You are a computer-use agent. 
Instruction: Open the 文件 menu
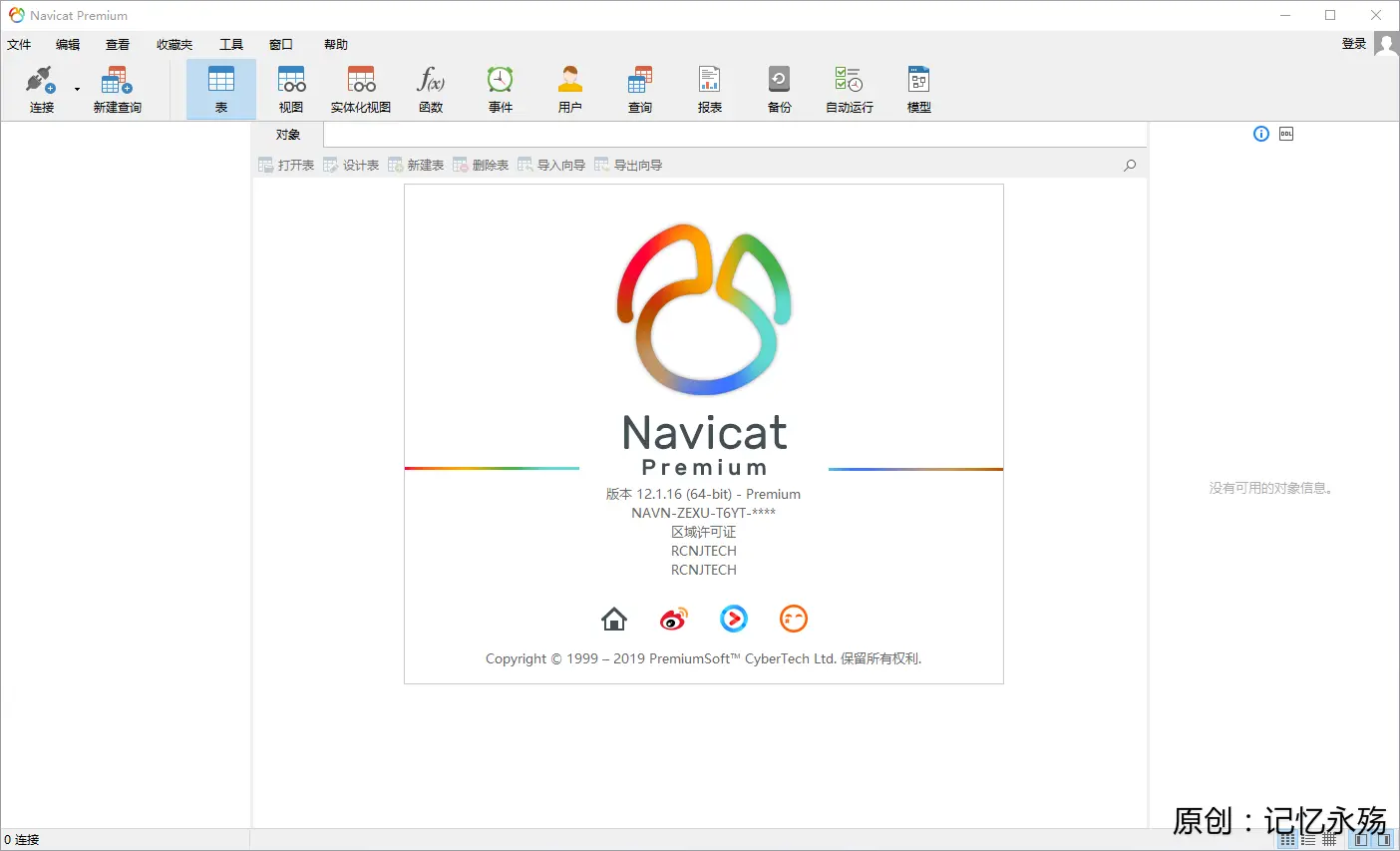[x=19, y=44]
